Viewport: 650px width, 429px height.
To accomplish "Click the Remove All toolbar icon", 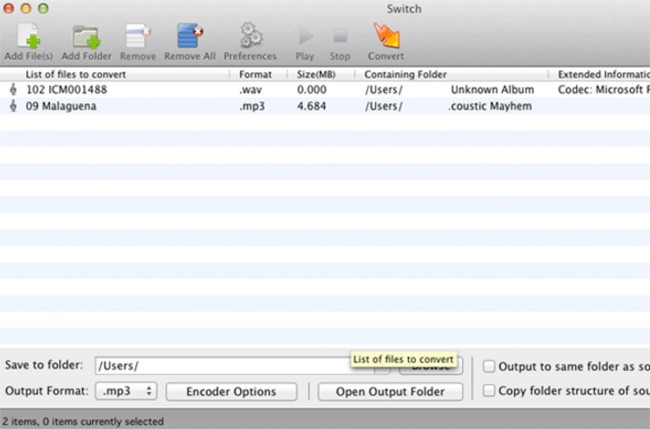I will (189, 37).
